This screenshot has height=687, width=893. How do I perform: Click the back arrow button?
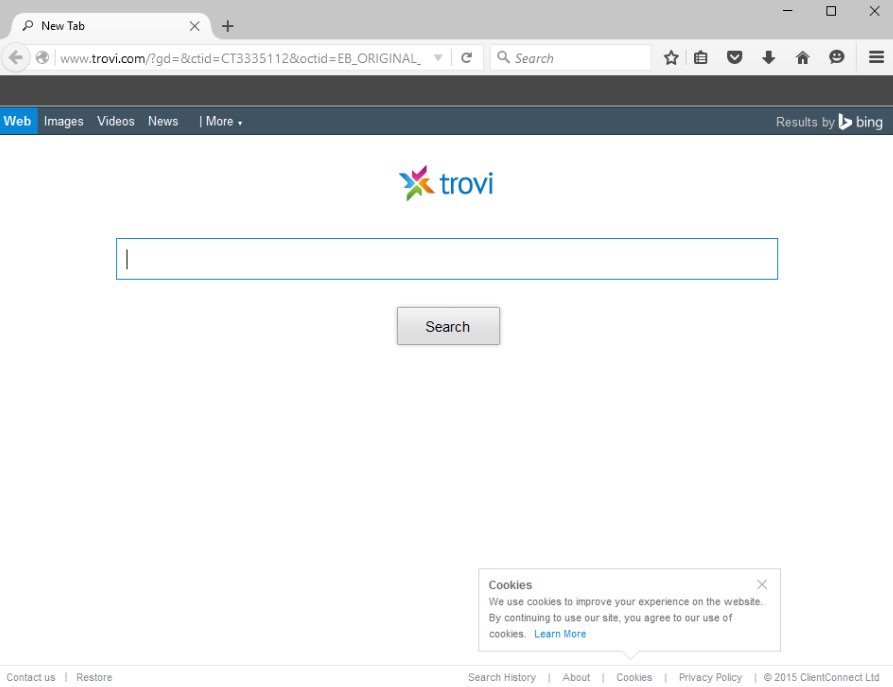coord(16,58)
